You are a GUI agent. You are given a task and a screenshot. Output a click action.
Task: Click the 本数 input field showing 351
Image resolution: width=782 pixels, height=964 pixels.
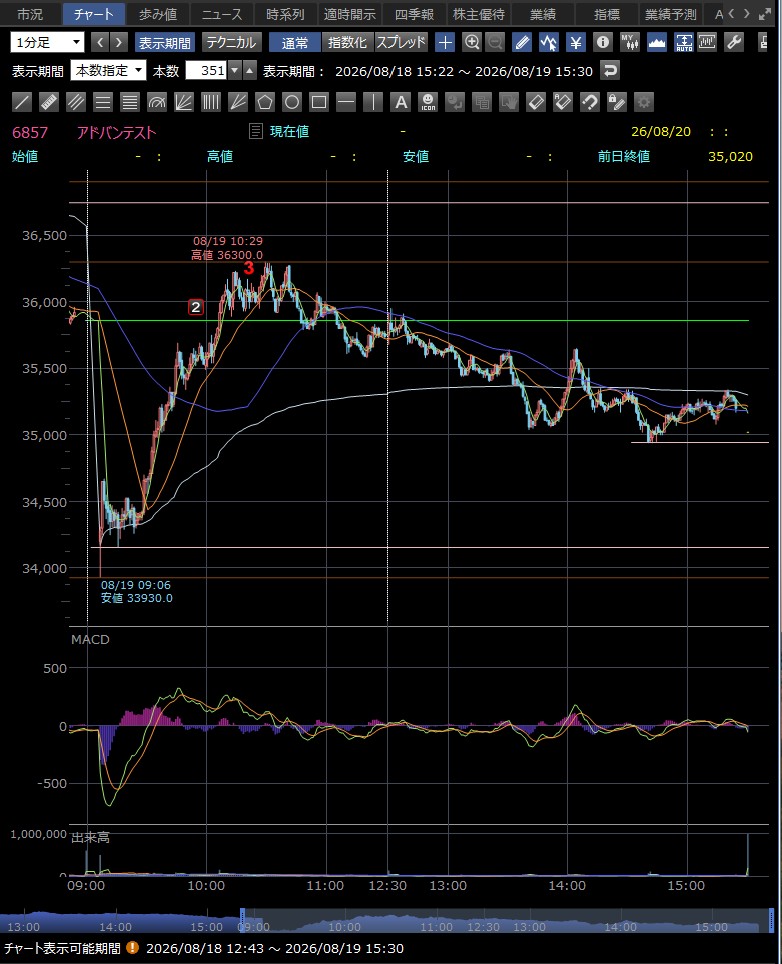(x=207, y=71)
